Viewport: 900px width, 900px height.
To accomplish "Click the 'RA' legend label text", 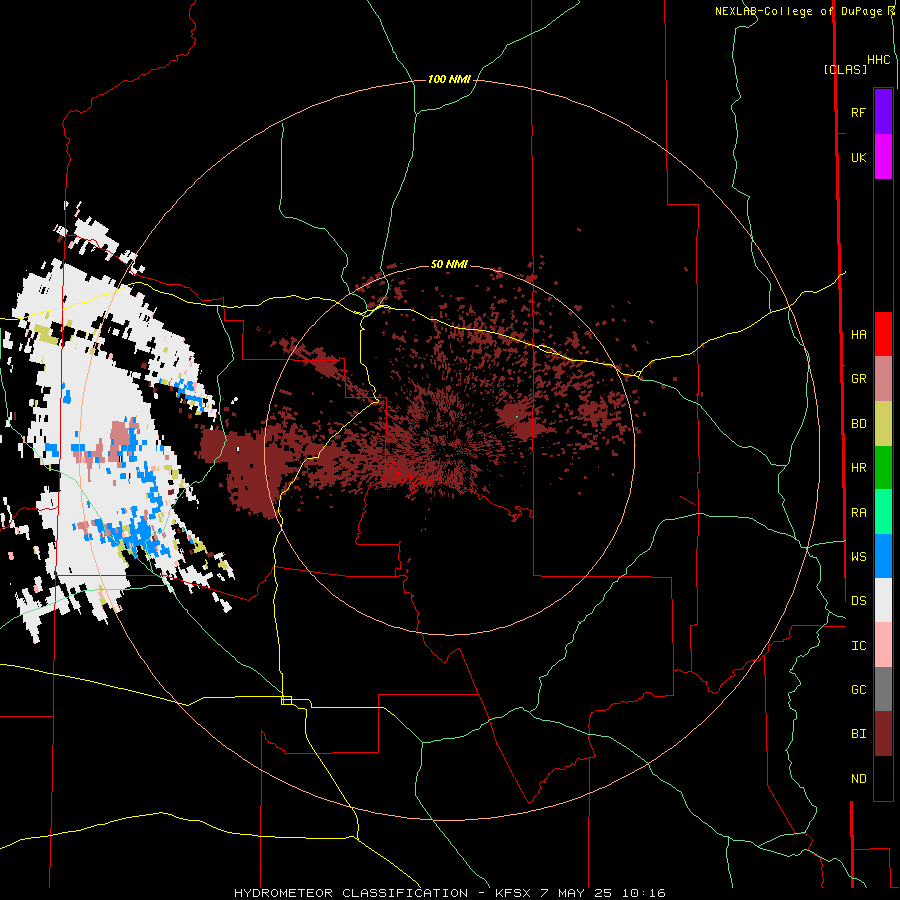I will 858,512.
